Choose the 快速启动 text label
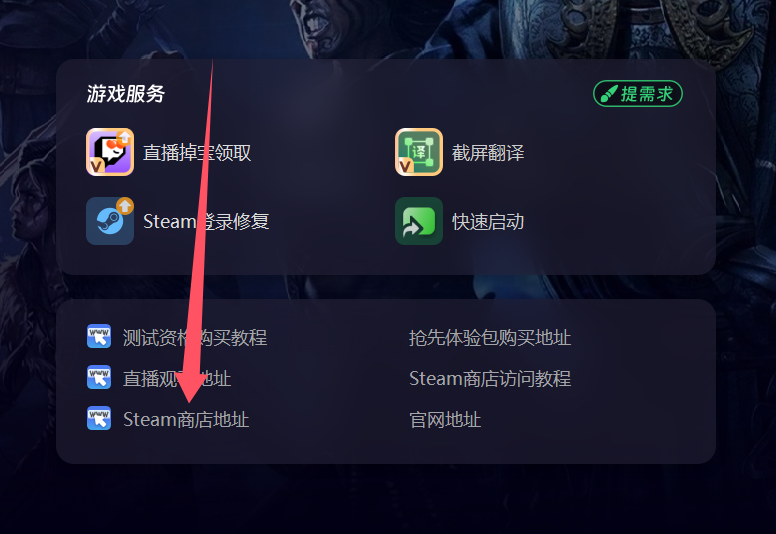776x534 pixels. click(488, 221)
